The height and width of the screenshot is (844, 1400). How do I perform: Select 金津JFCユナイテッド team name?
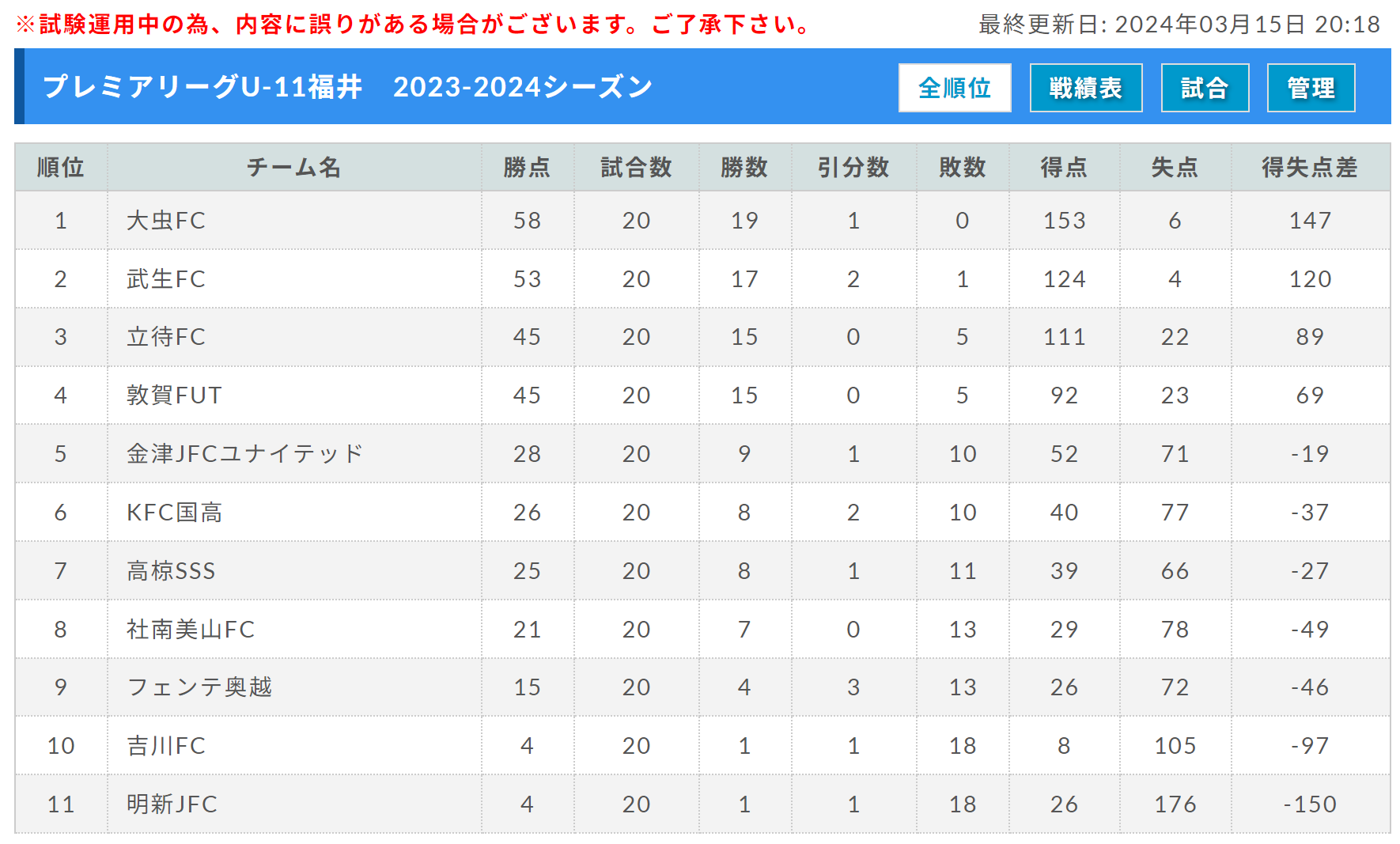pyautogui.click(x=244, y=454)
